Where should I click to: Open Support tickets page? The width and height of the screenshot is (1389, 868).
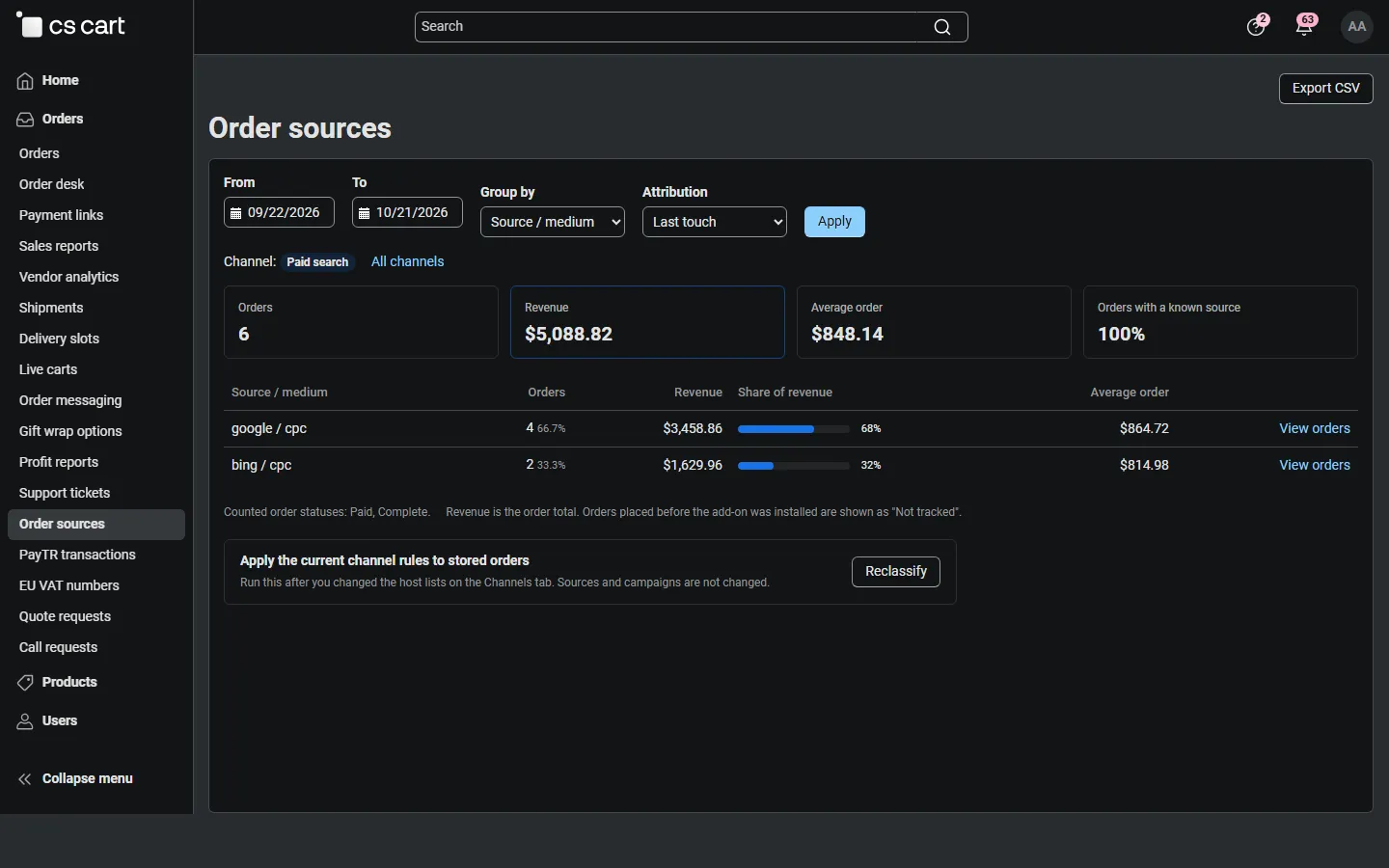tap(65, 493)
